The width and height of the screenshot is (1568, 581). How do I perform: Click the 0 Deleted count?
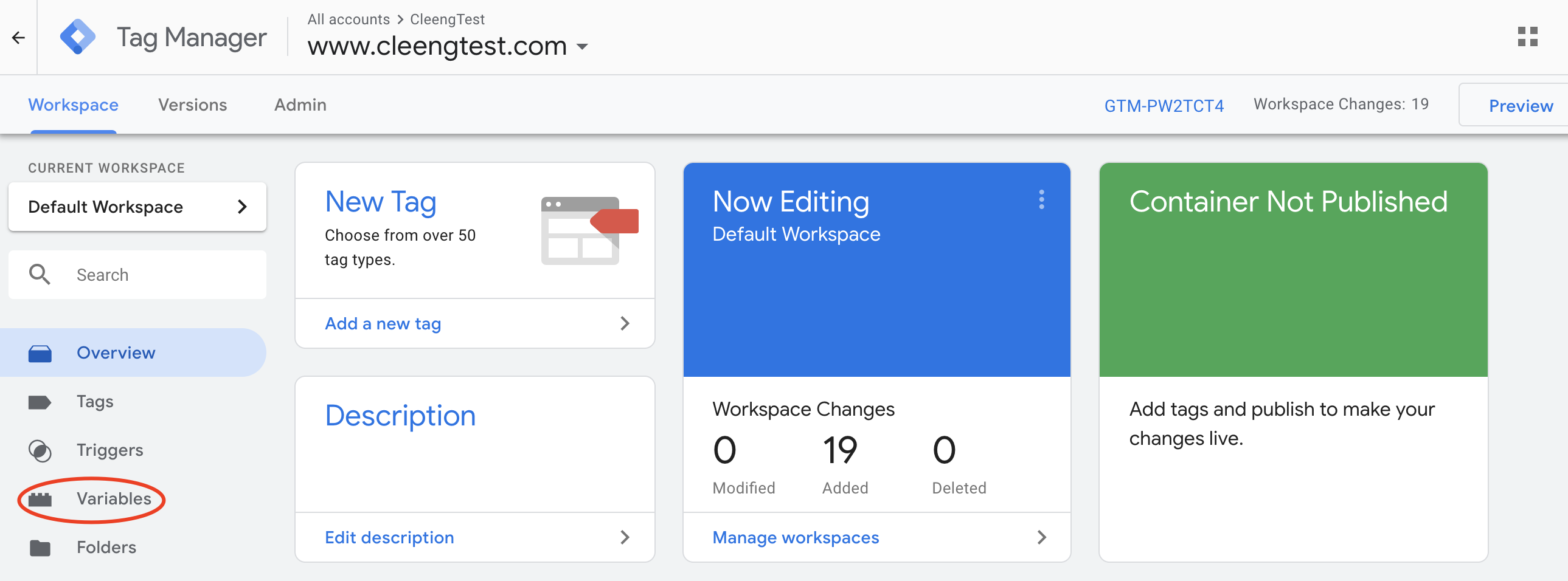point(943,451)
